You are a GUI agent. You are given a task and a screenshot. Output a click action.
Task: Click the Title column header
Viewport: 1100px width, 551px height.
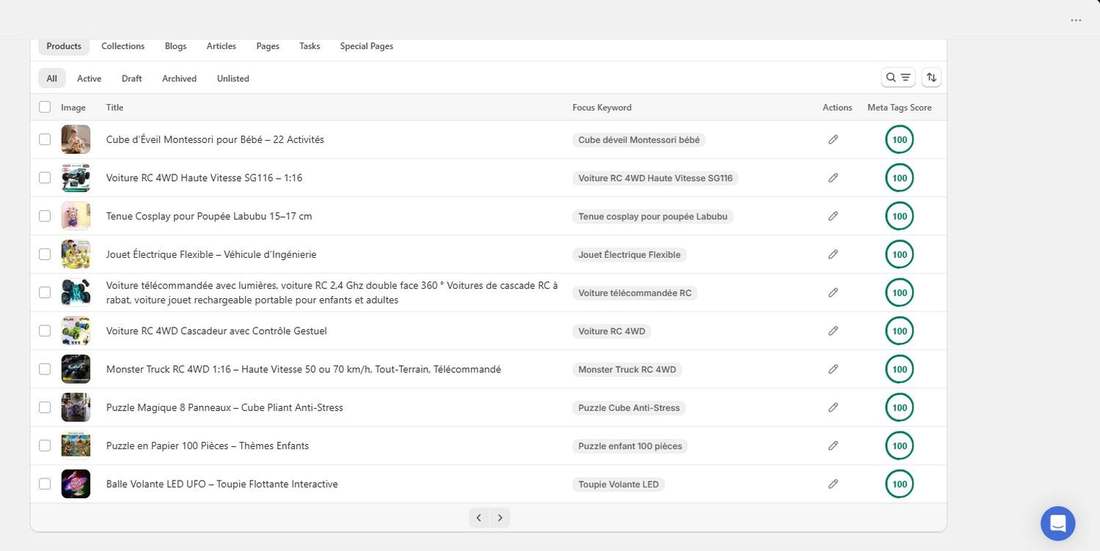(114, 107)
